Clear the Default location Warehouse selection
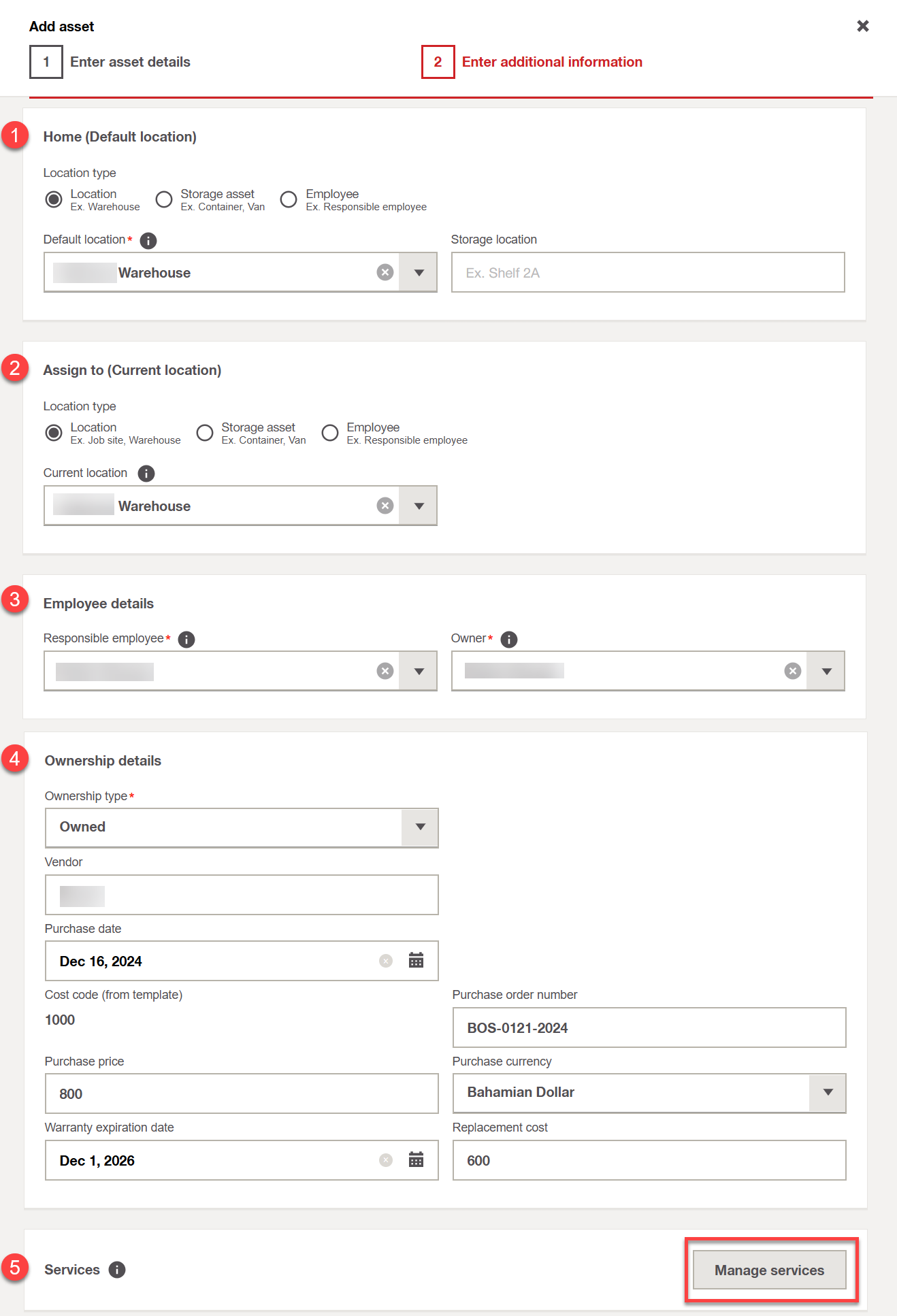 coord(385,272)
